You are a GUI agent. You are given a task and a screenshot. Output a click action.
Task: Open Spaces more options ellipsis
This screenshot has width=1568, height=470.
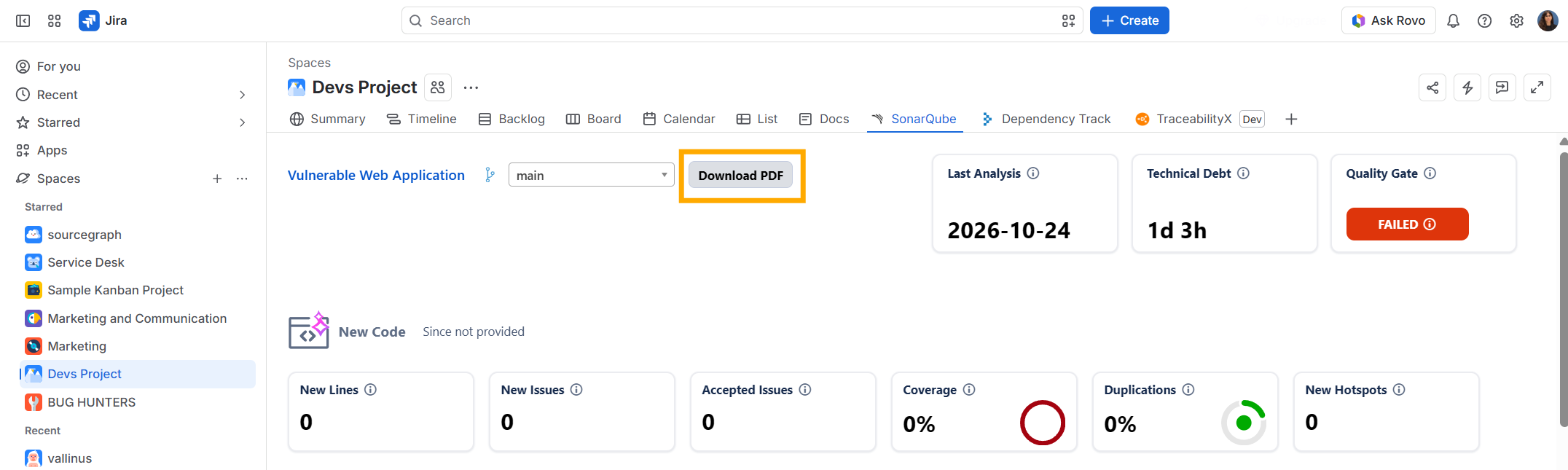click(242, 179)
